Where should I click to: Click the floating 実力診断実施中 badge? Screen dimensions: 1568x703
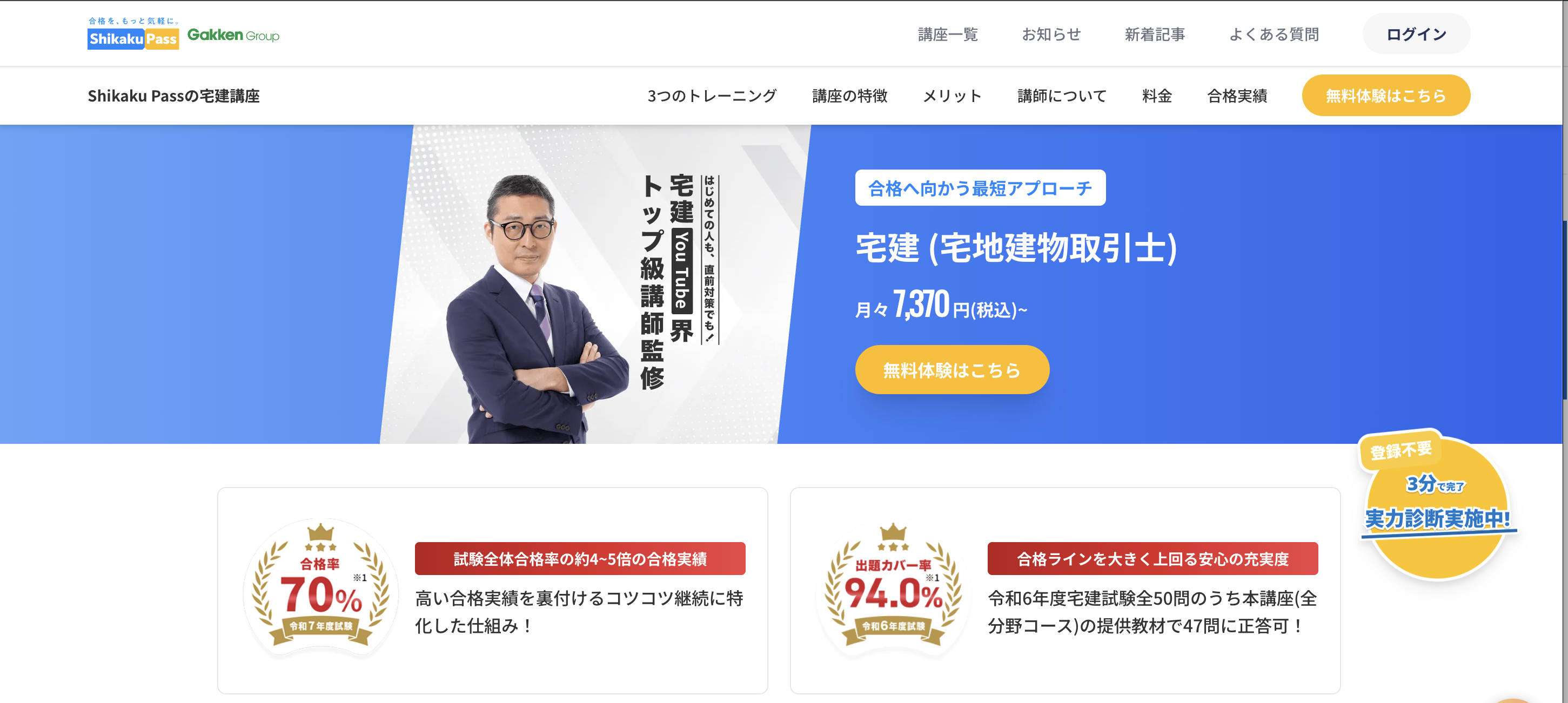[x=1437, y=505]
